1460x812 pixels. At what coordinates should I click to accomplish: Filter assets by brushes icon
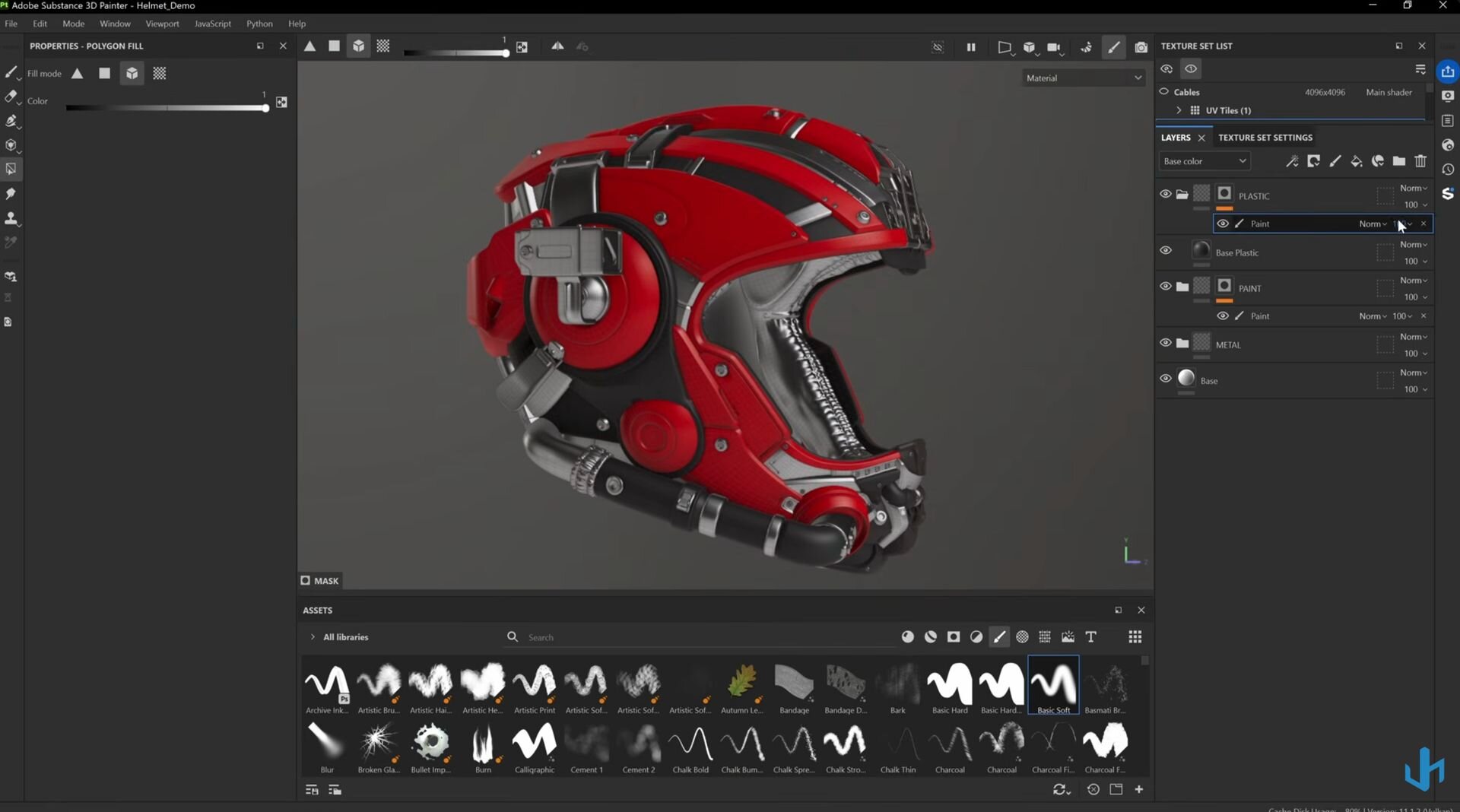tap(999, 637)
